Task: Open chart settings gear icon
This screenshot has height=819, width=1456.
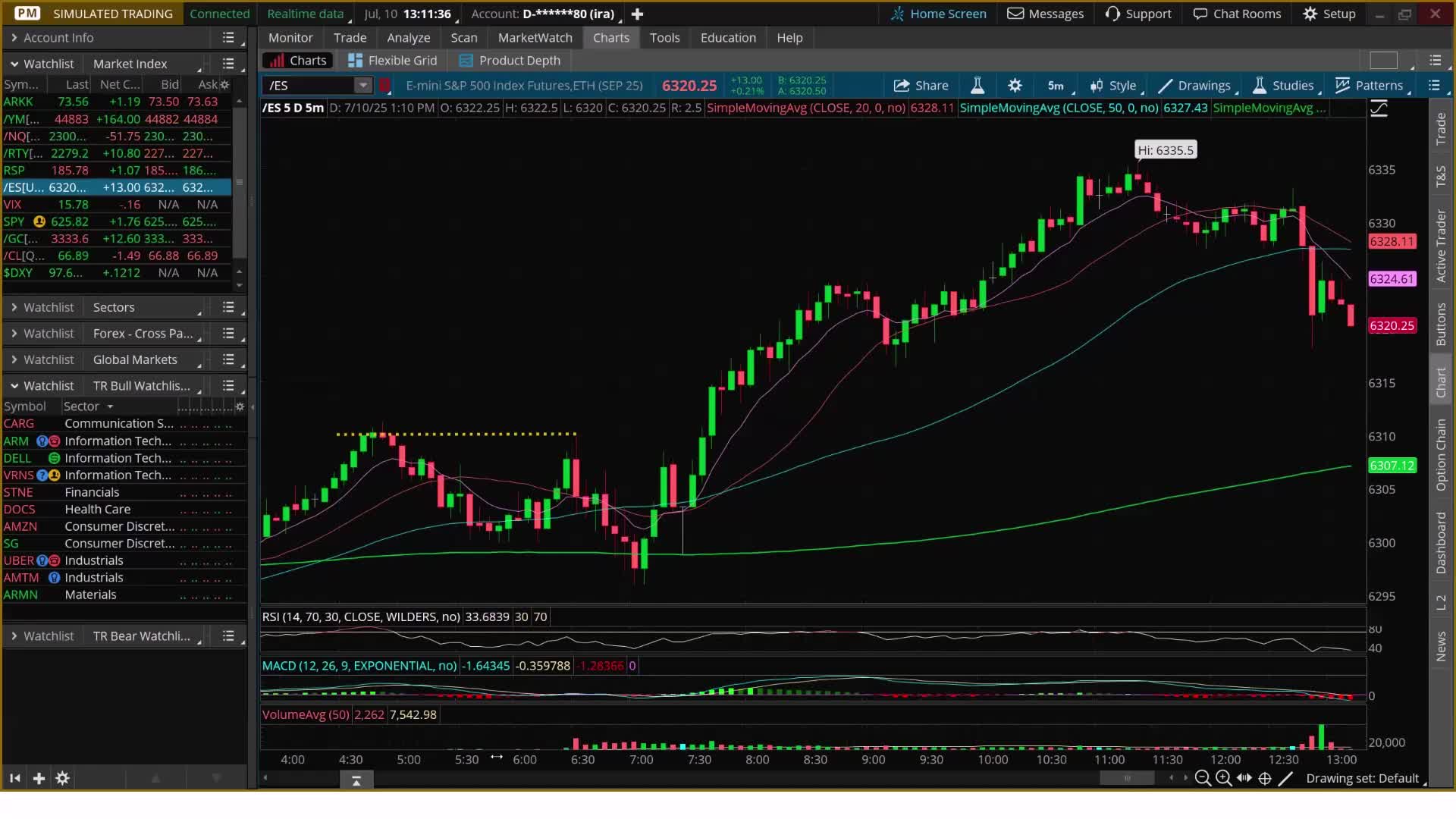Action: [1015, 86]
